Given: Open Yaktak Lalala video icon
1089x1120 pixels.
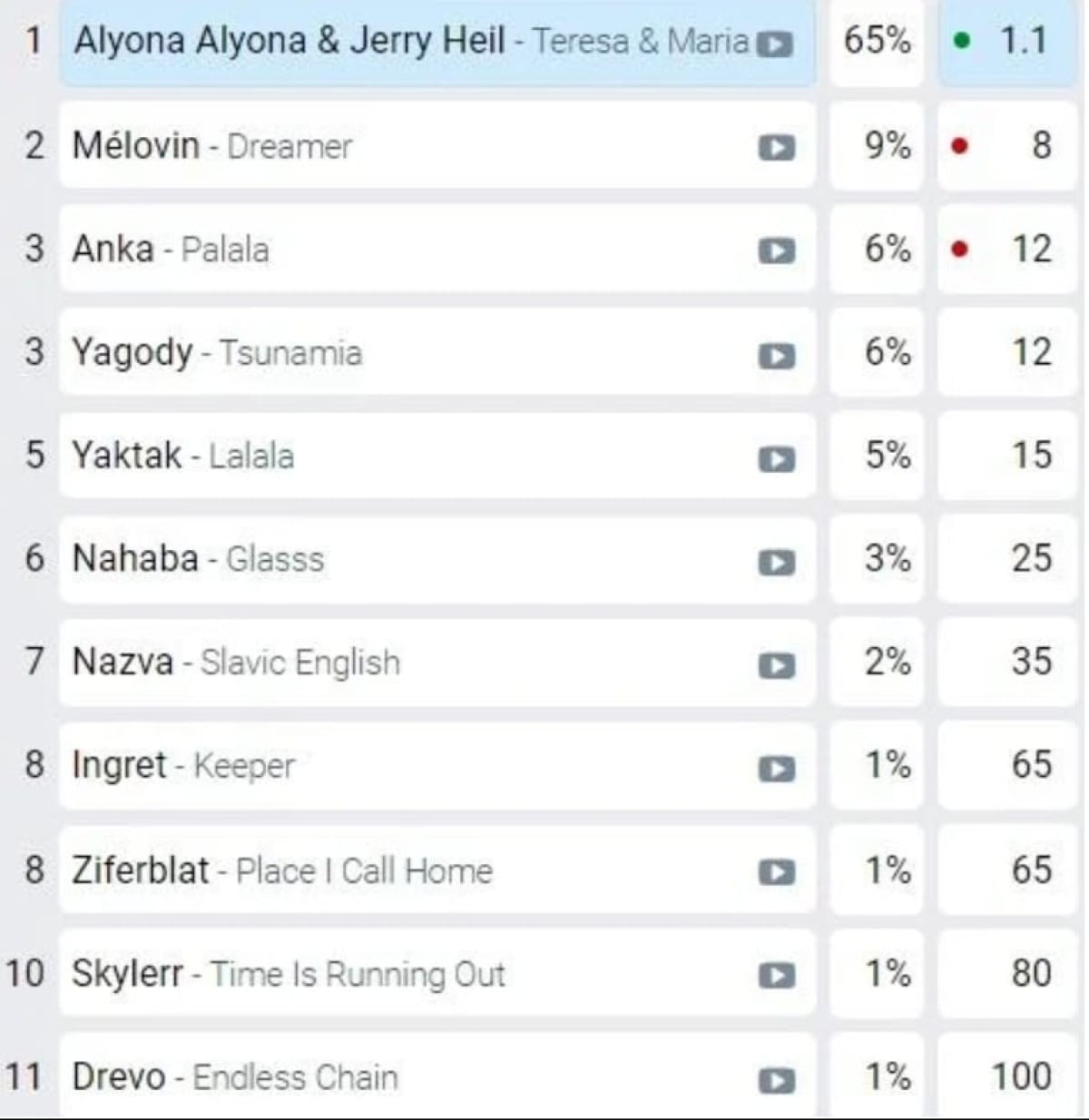Looking at the screenshot, I should pyautogui.click(x=776, y=458).
